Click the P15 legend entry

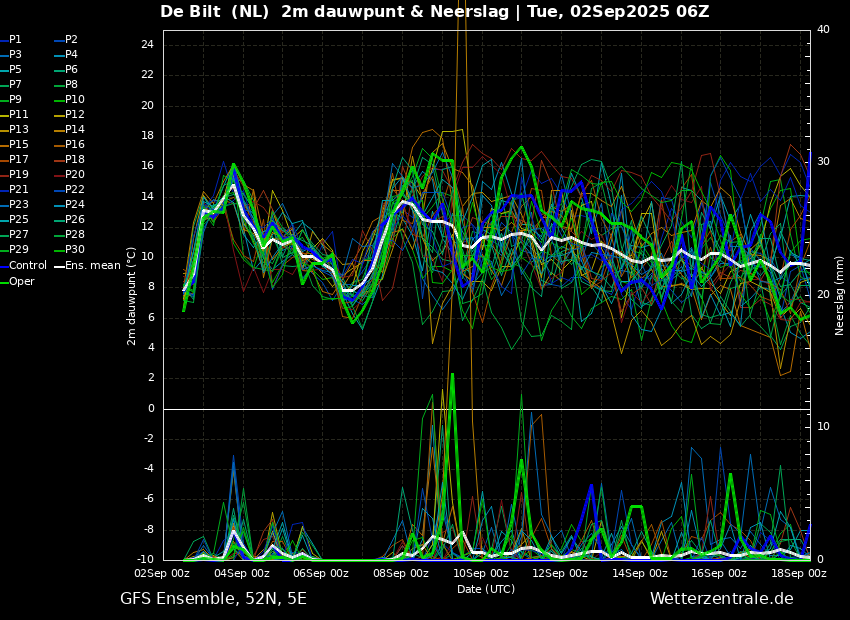point(19,145)
